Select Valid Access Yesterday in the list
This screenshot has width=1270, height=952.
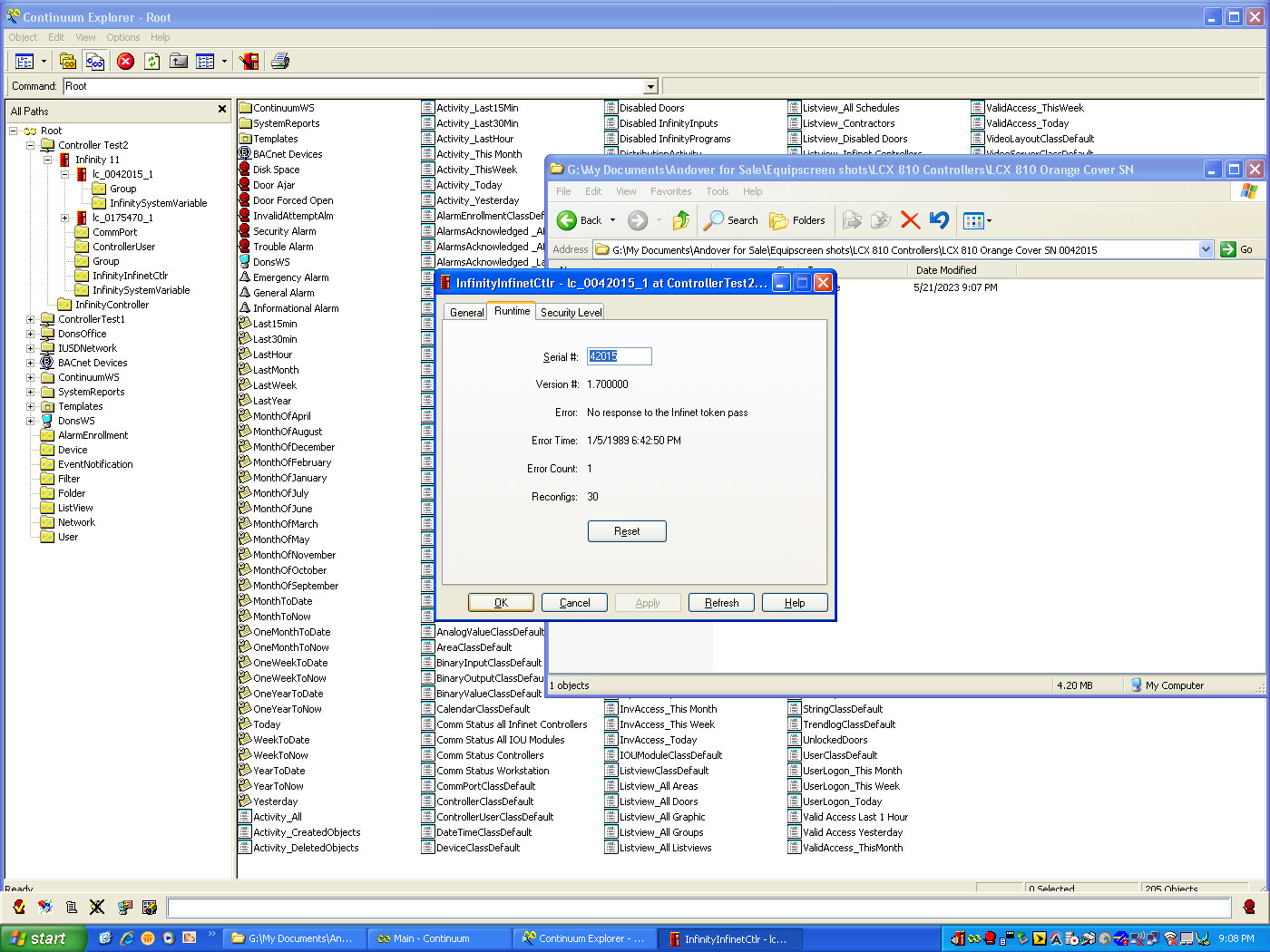853,832
